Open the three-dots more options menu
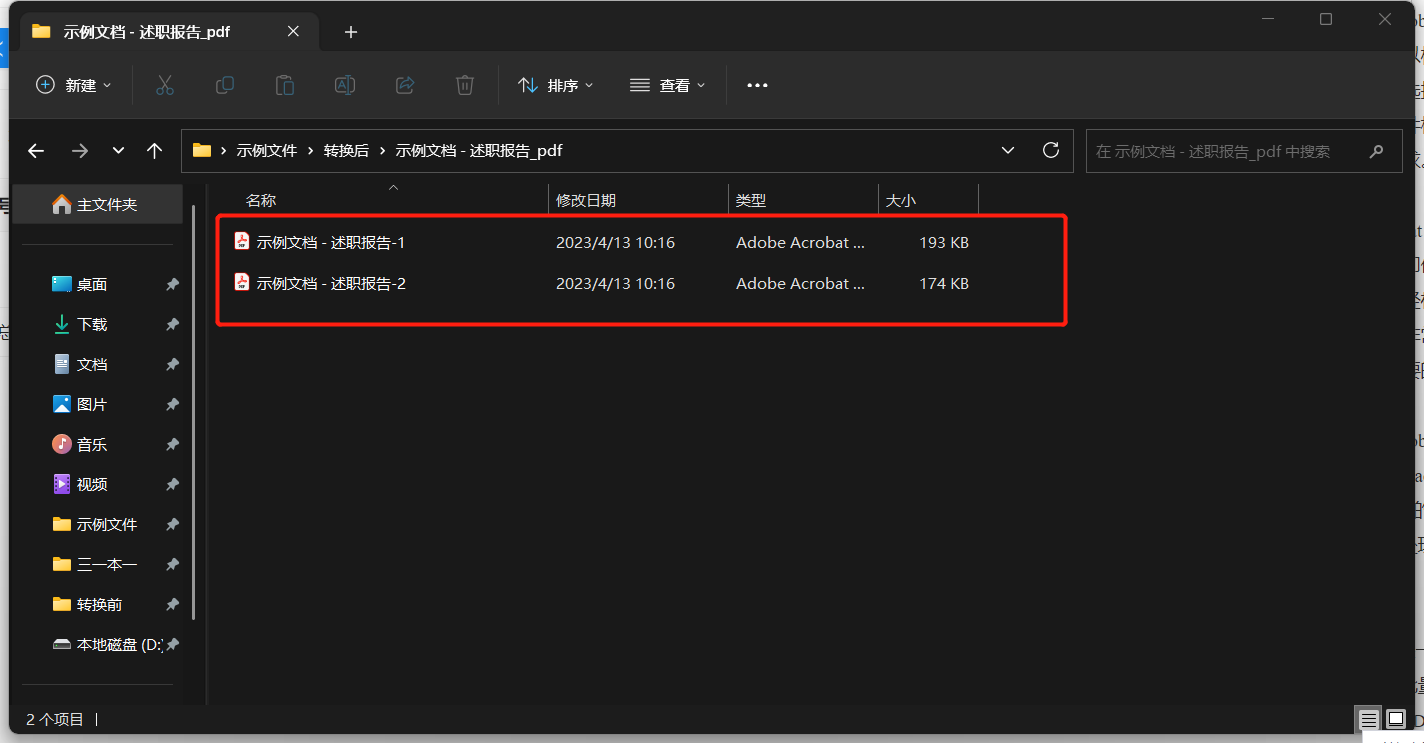1424x743 pixels. (757, 86)
